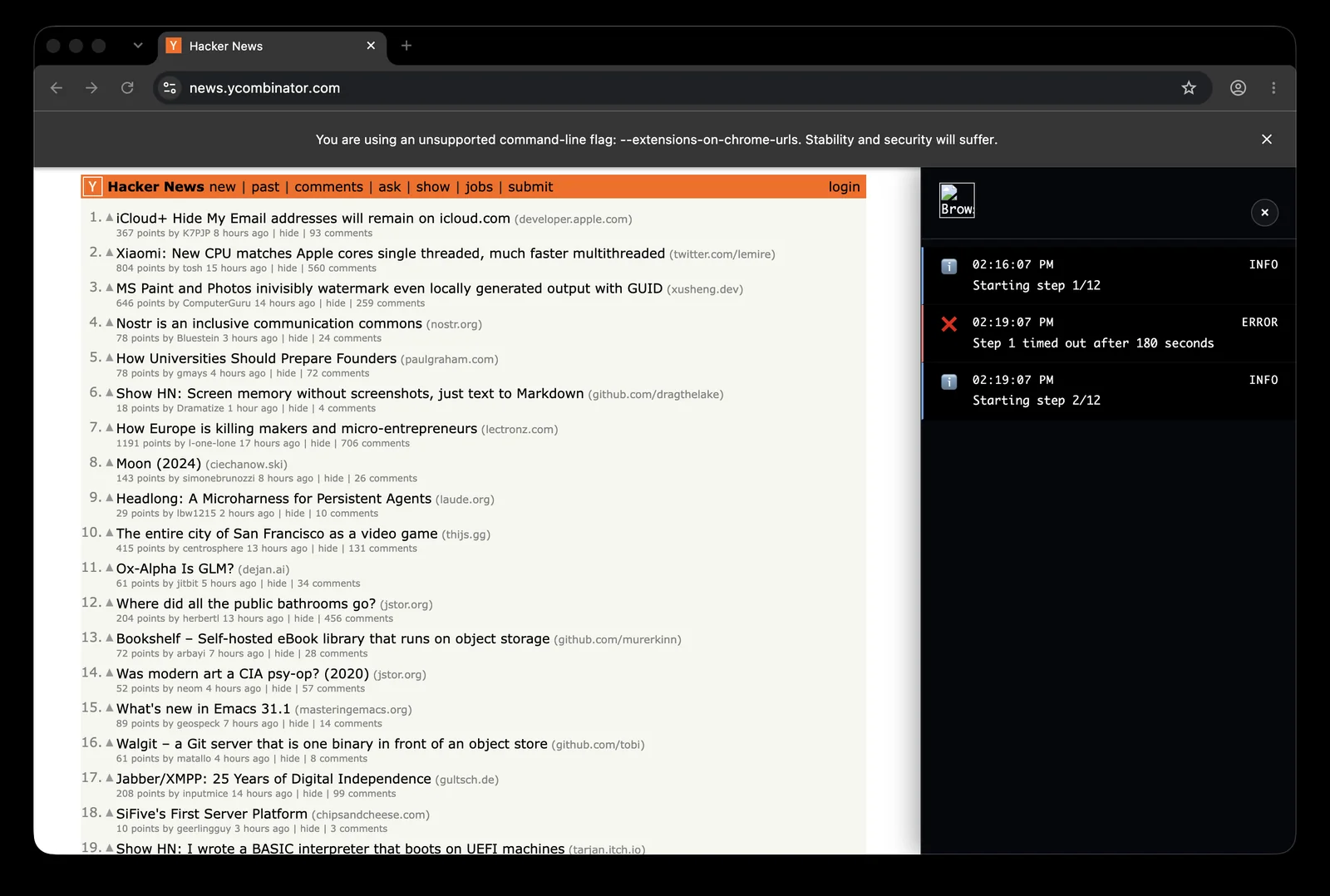Screen dimensions: 1330x896
Task: Upvote the modern art CIA psy-op story
Action: 109,672
